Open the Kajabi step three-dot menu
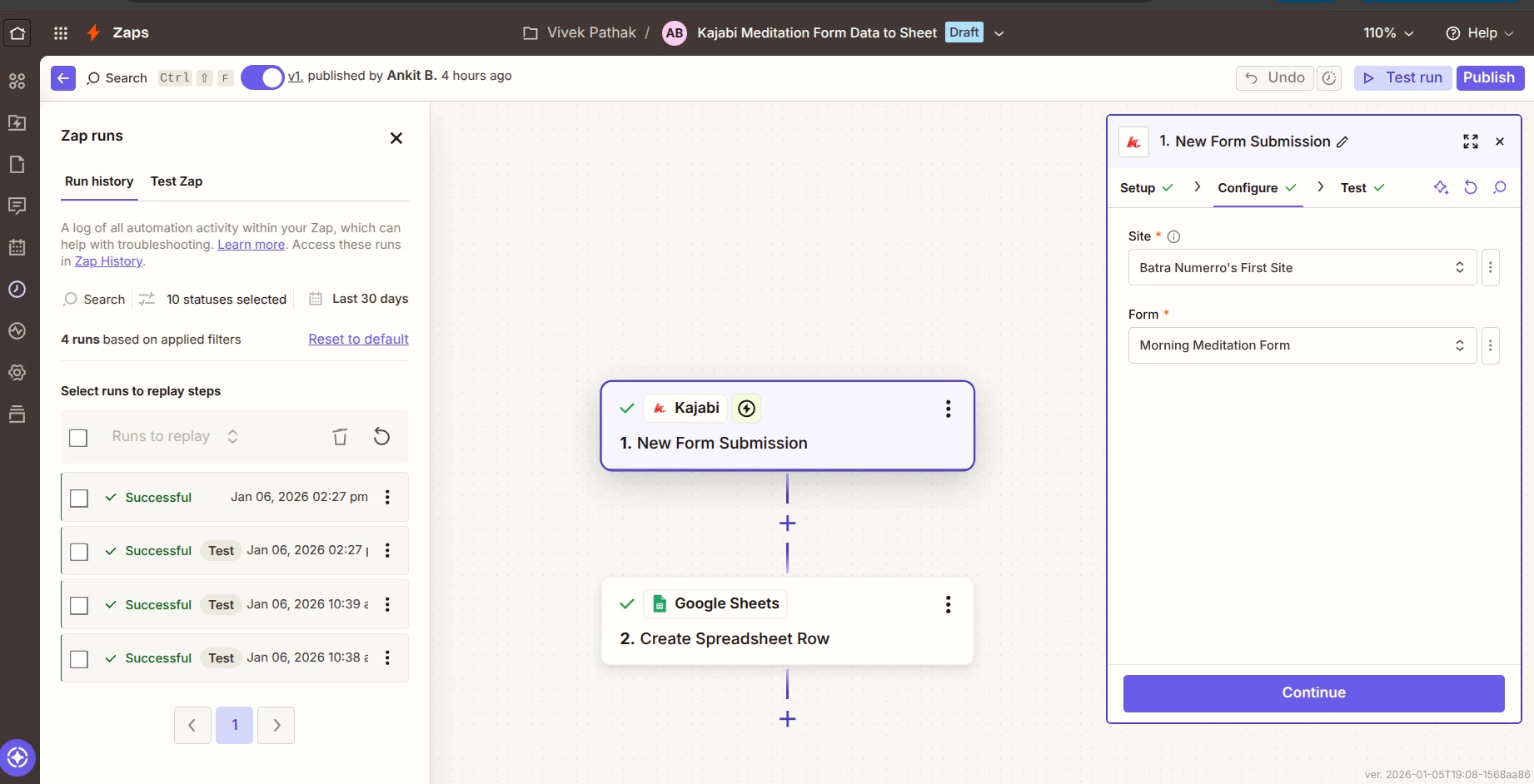1534x784 pixels. click(x=948, y=409)
